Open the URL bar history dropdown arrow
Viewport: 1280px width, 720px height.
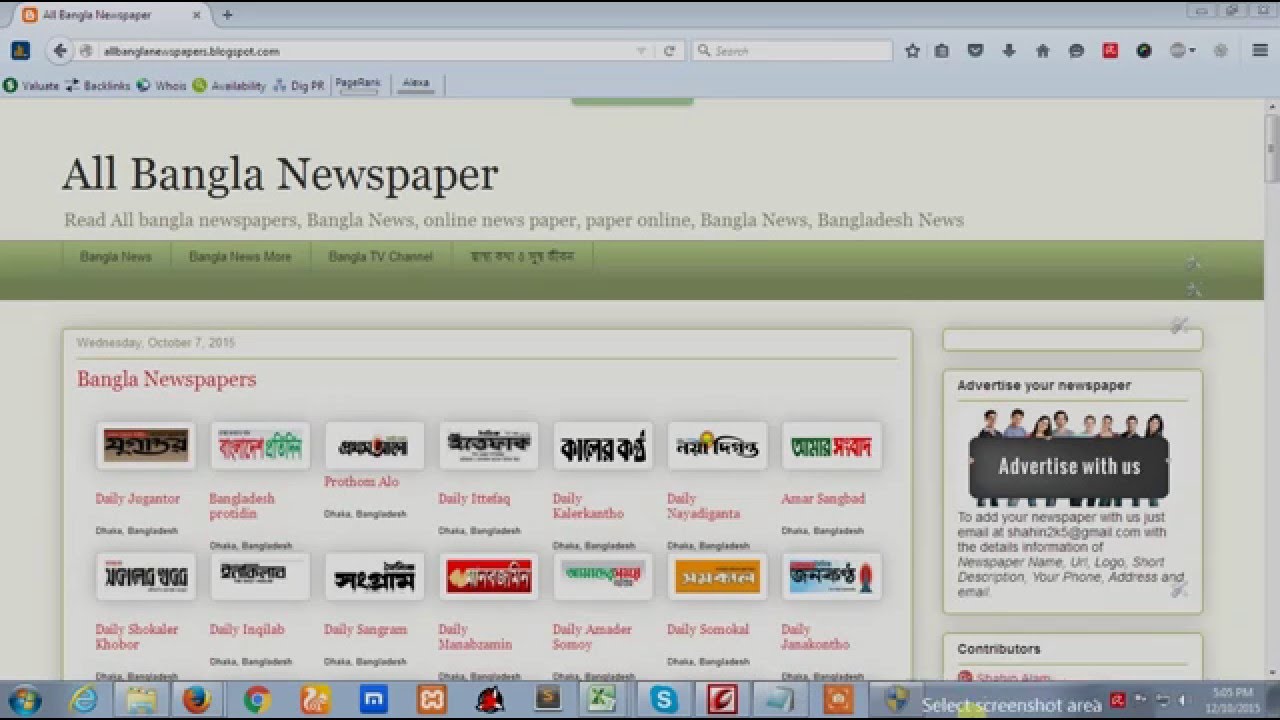point(641,51)
